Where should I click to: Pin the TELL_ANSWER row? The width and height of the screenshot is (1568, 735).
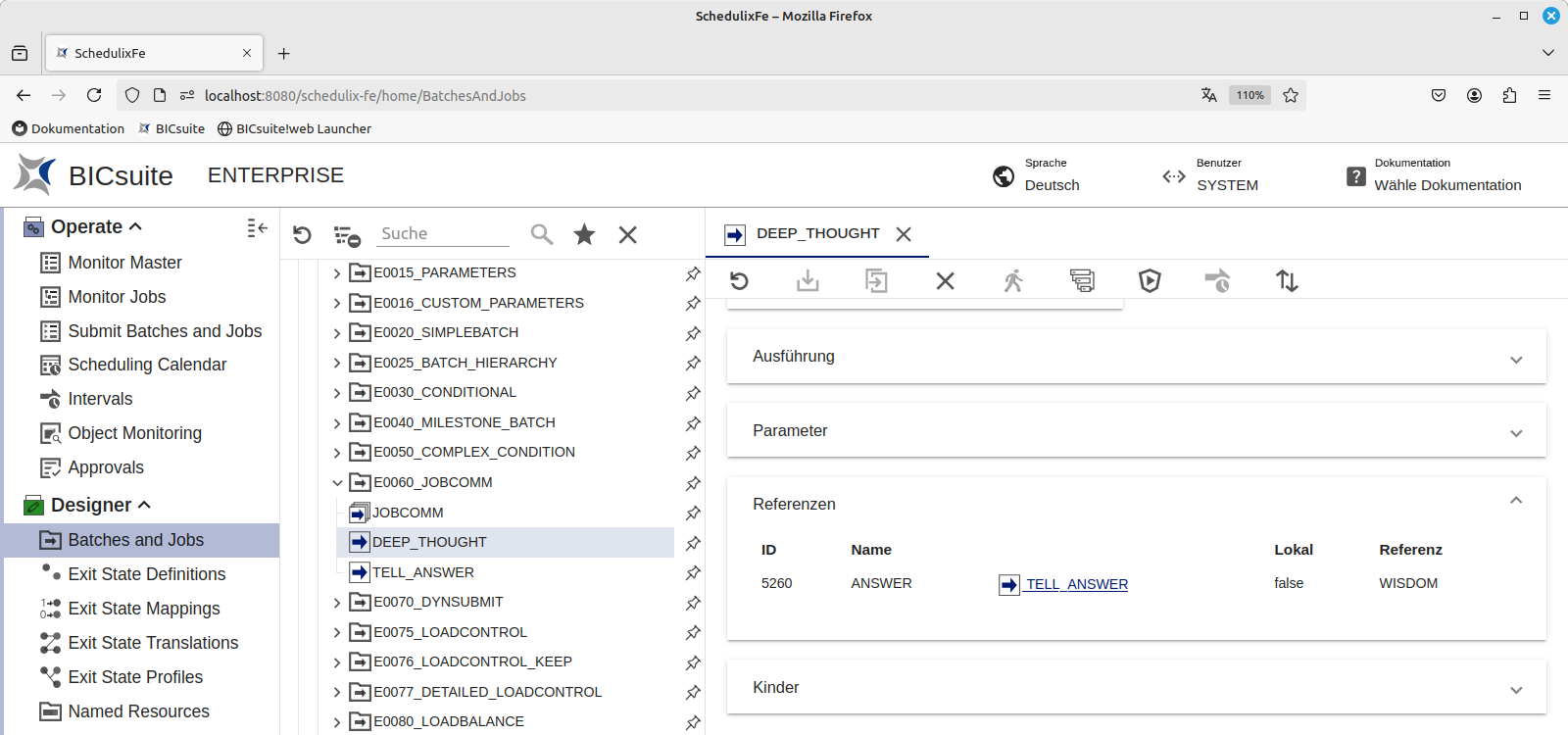tap(693, 572)
